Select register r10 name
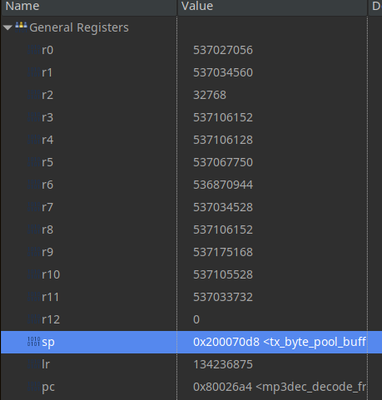This screenshot has width=382, height=400. pos(51,275)
